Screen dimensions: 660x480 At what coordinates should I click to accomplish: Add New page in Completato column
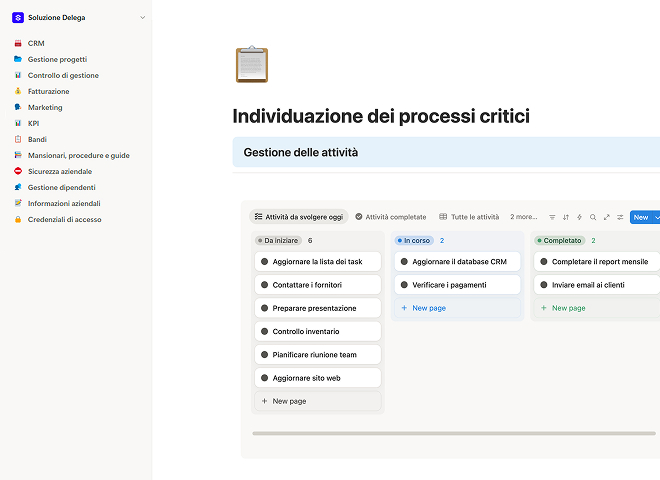(597, 308)
